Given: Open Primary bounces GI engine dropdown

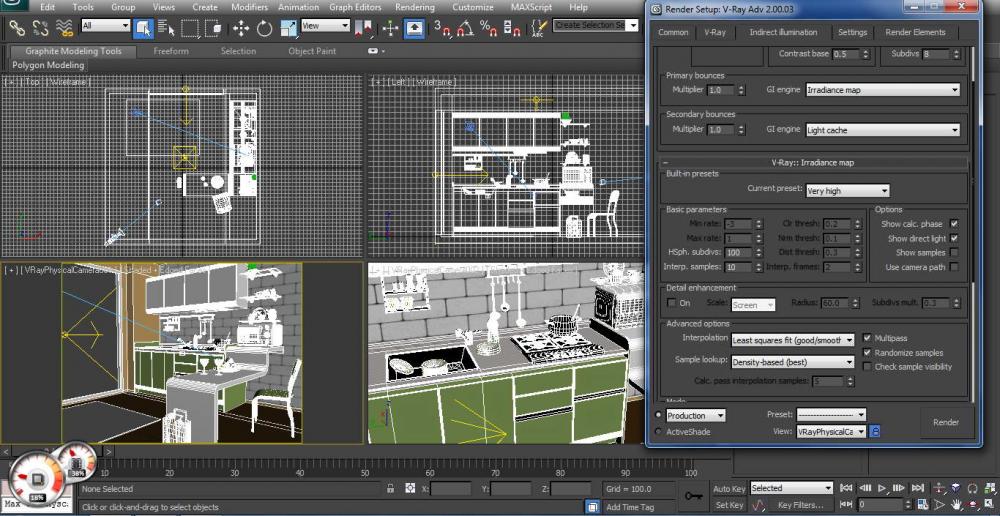Looking at the screenshot, I should 883,90.
